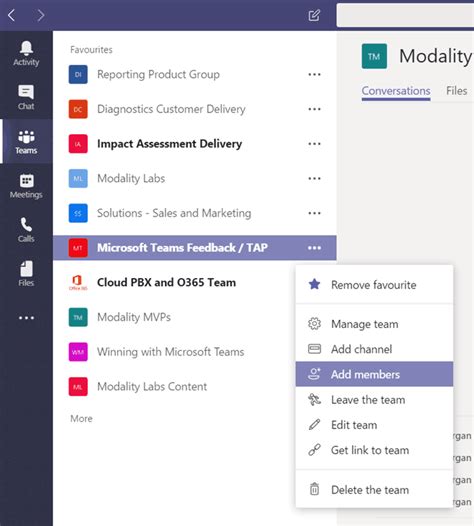
Task: Open the Activity bell in sidebar
Action: click(x=26, y=53)
